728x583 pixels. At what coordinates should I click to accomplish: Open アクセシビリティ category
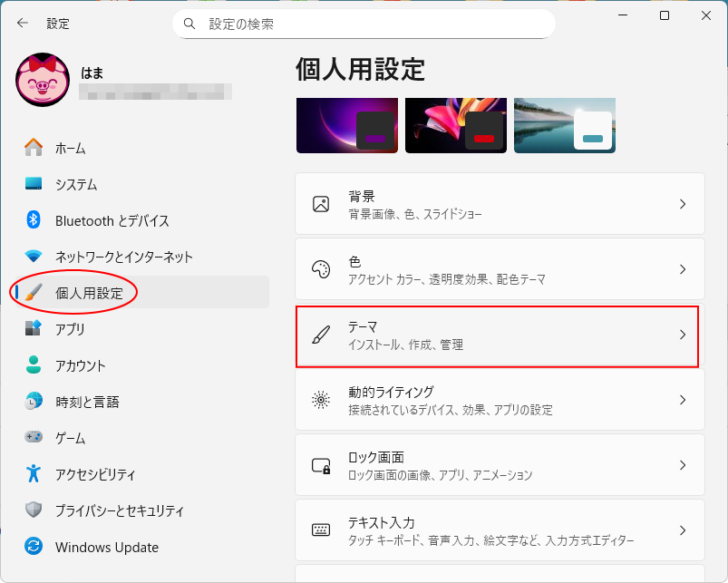pos(142,474)
